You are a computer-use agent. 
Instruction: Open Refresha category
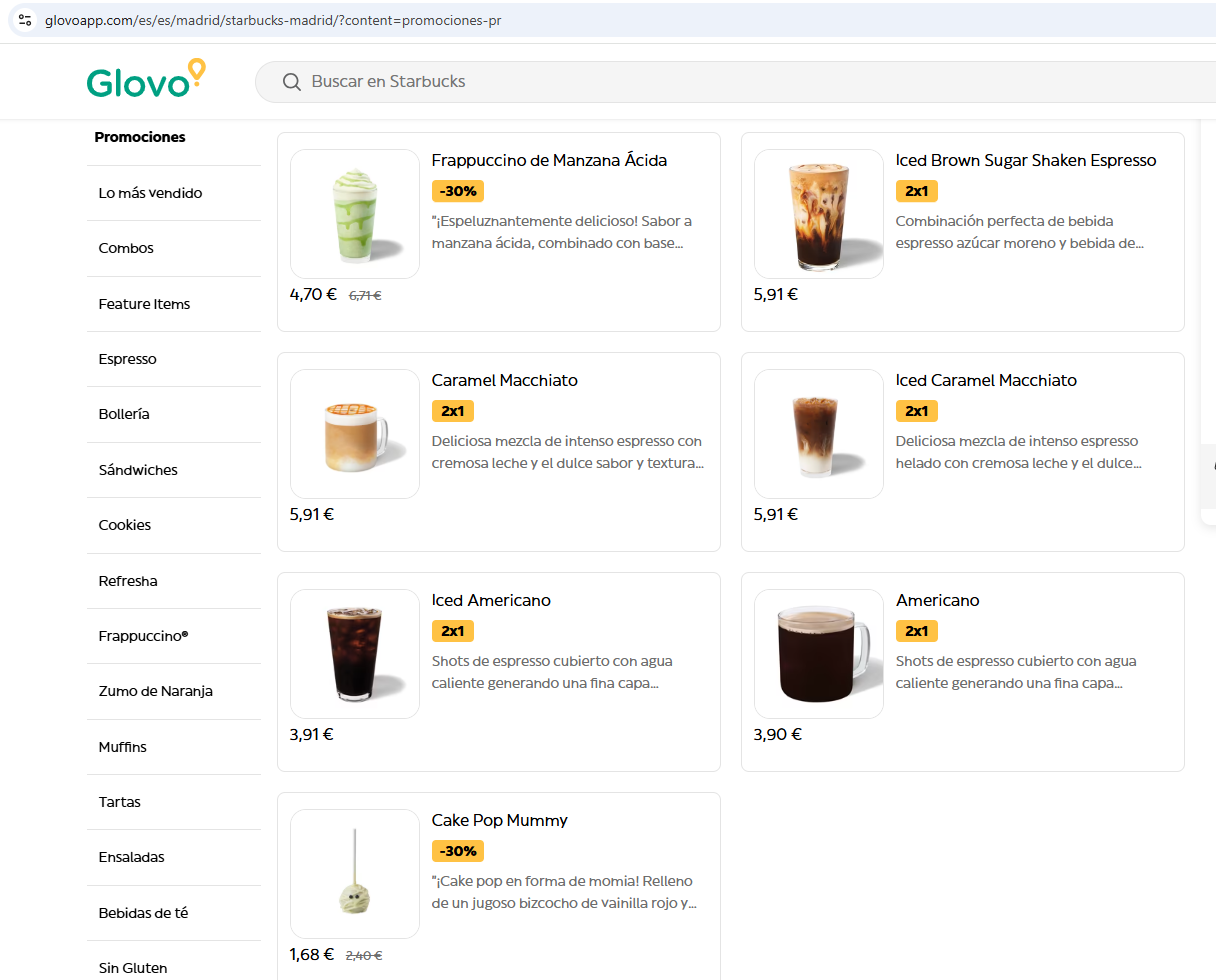click(x=128, y=581)
